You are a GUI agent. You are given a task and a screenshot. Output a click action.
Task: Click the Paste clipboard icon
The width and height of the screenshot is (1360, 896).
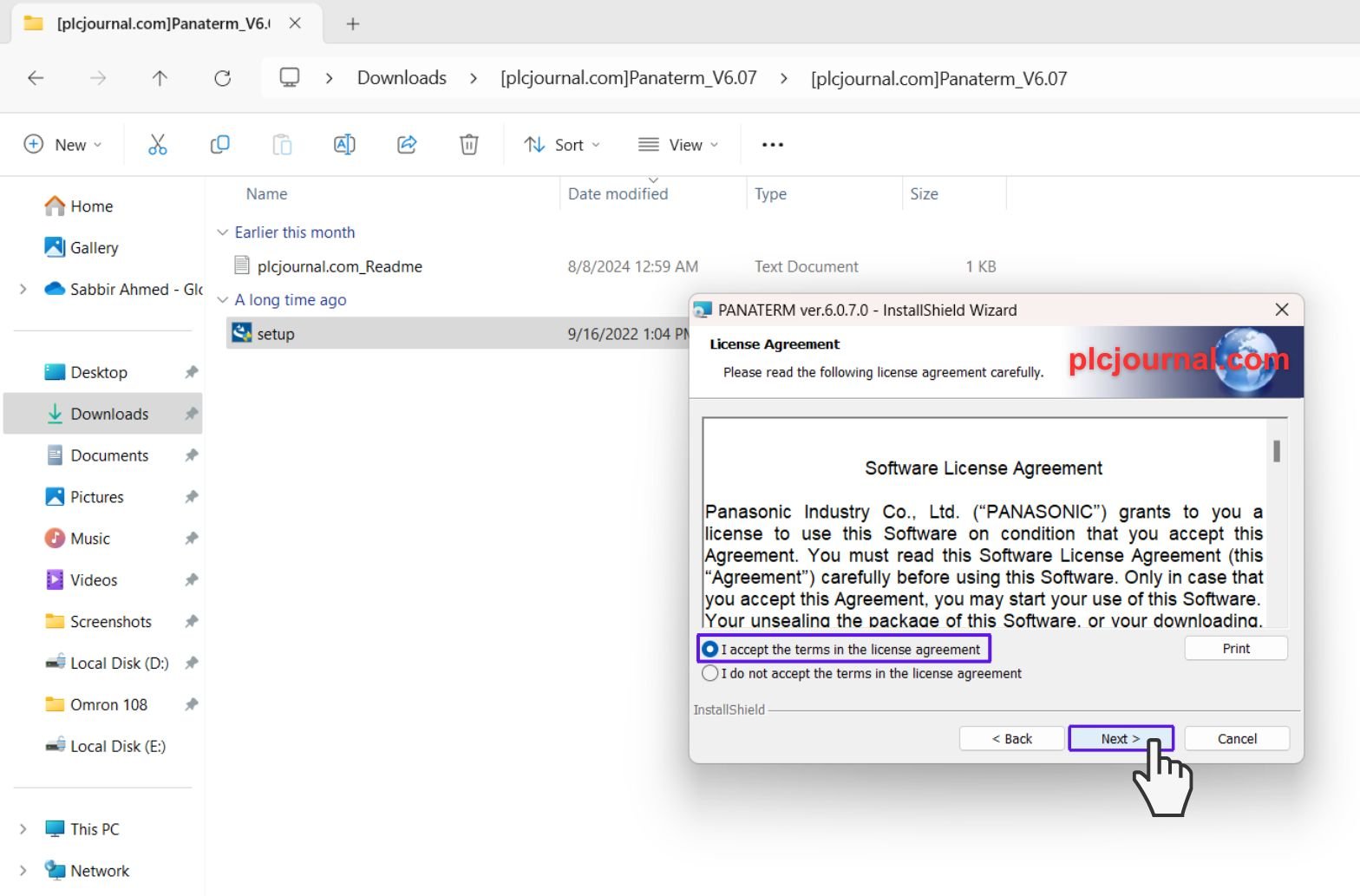282,145
